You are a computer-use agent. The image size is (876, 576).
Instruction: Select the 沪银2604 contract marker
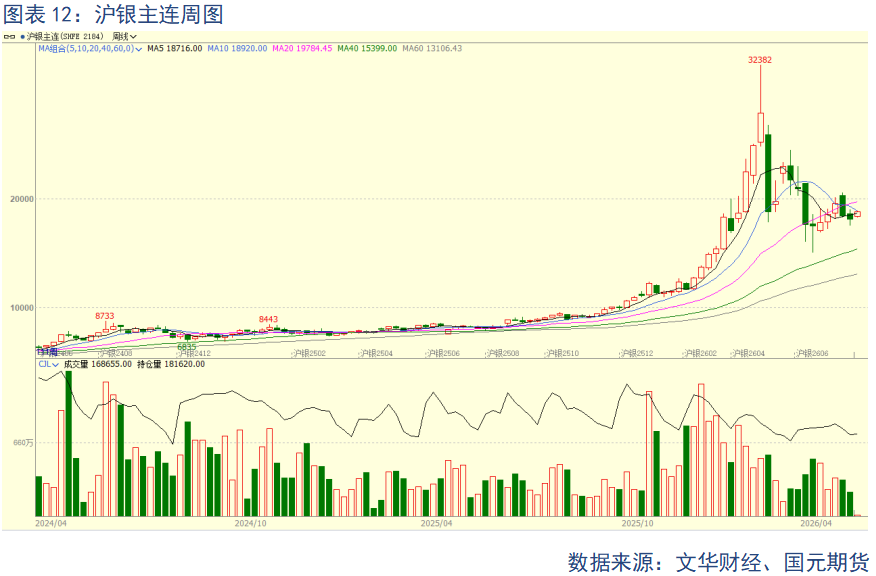[748, 354]
